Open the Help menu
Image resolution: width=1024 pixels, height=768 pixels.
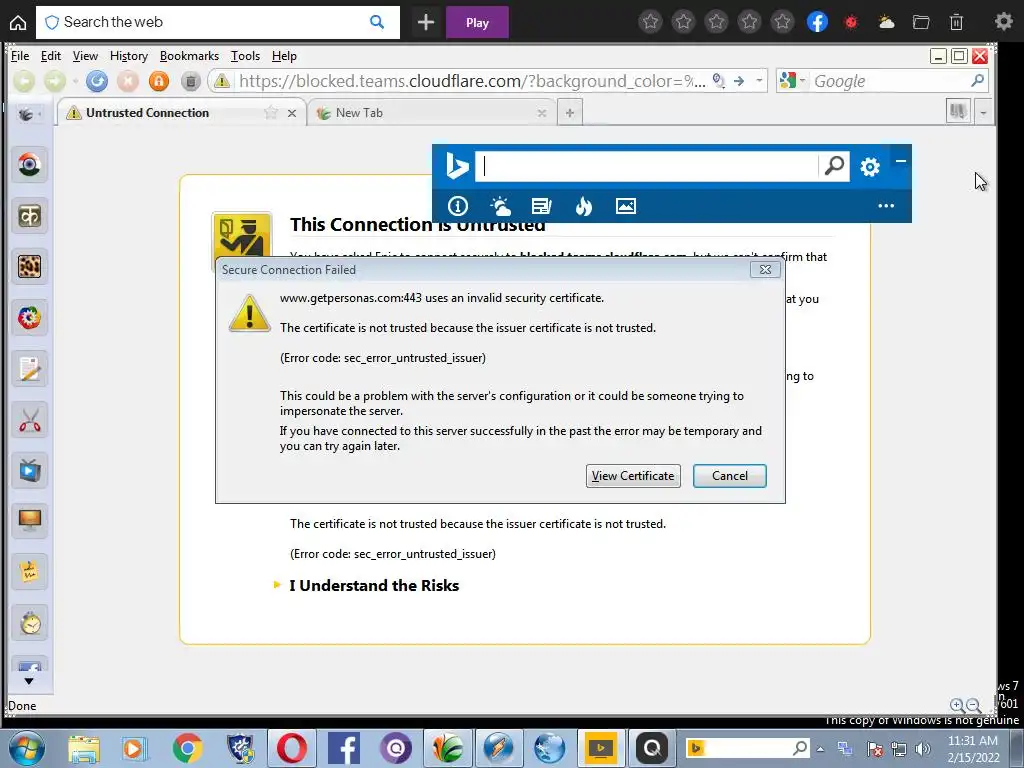coord(284,56)
